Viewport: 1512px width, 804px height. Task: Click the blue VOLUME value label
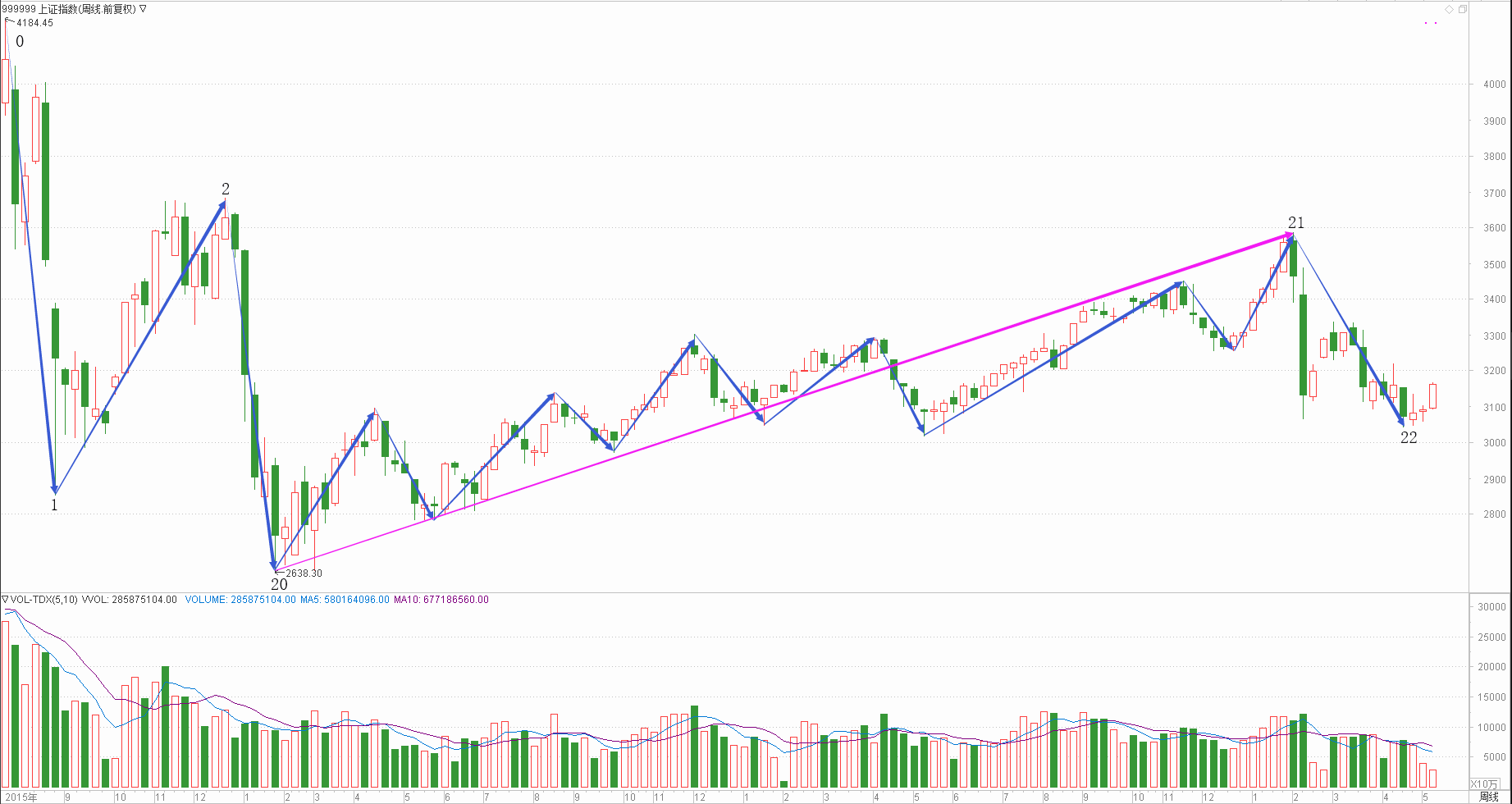(240, 600)
